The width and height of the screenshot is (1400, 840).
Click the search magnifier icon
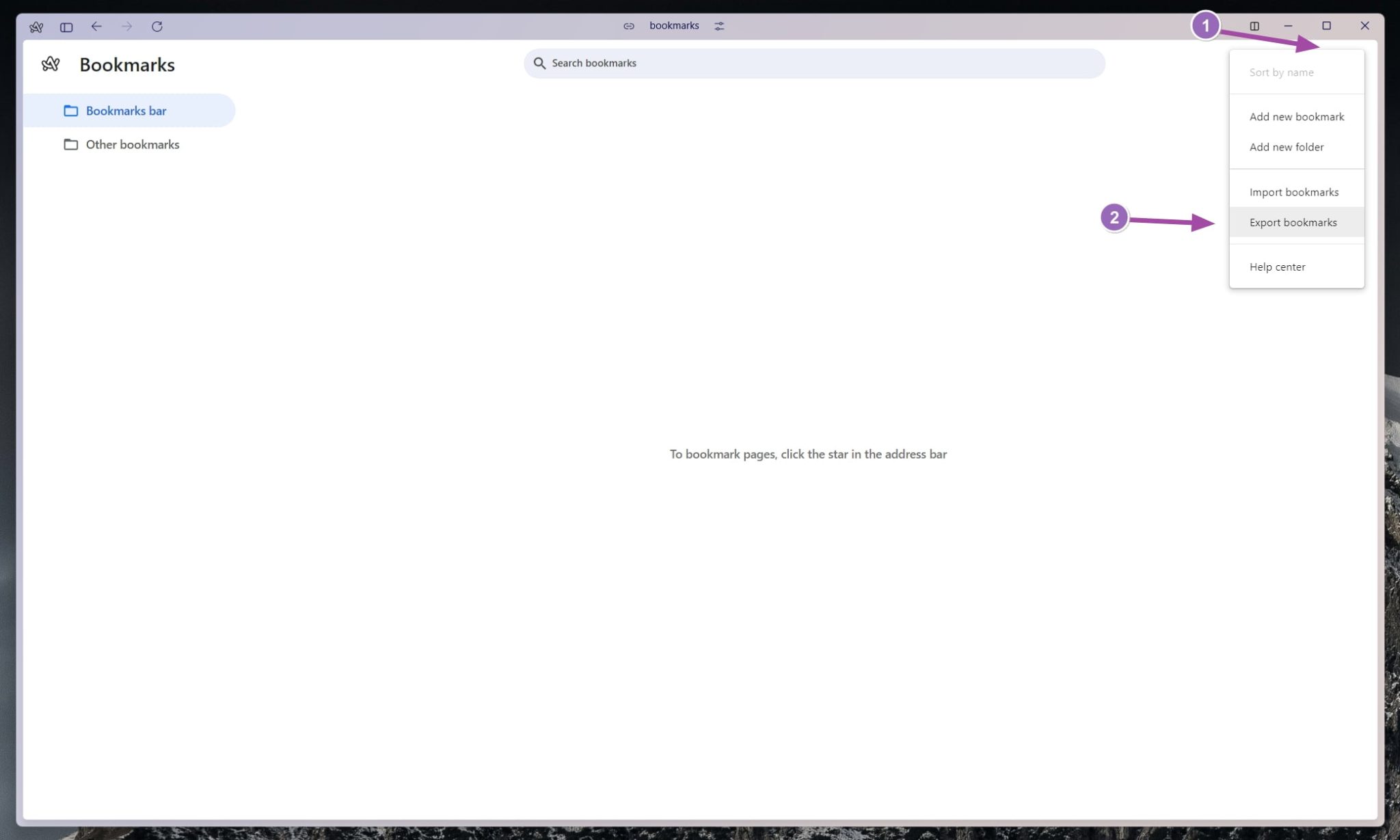coord(540,63)
